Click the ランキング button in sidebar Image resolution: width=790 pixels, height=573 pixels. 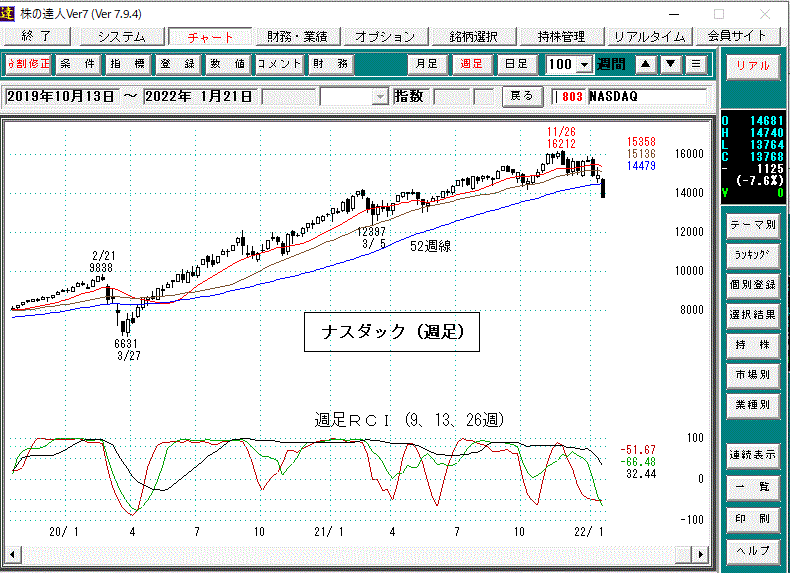point(752,254)
